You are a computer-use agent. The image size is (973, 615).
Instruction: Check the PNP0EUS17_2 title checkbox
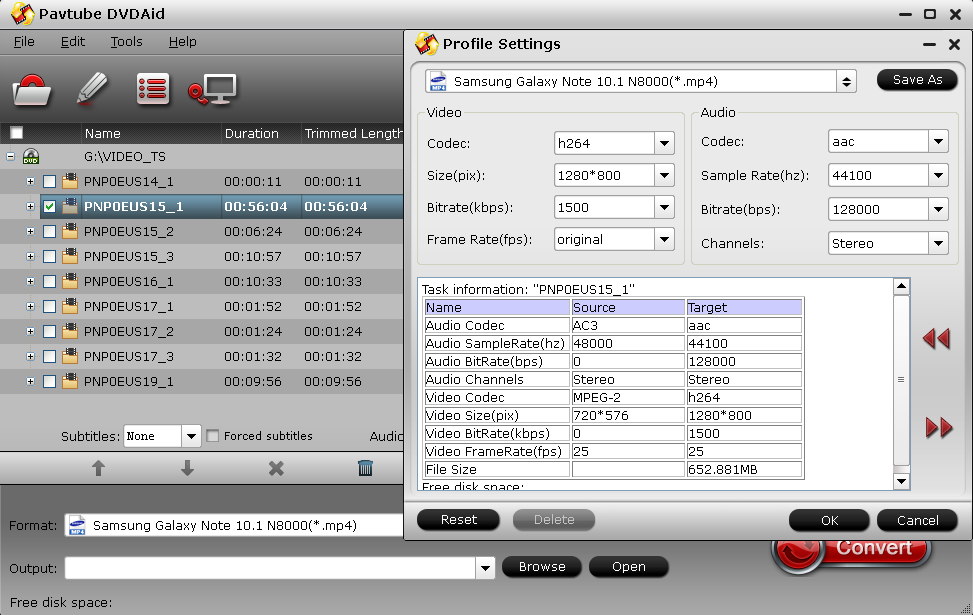coord(50,331)
